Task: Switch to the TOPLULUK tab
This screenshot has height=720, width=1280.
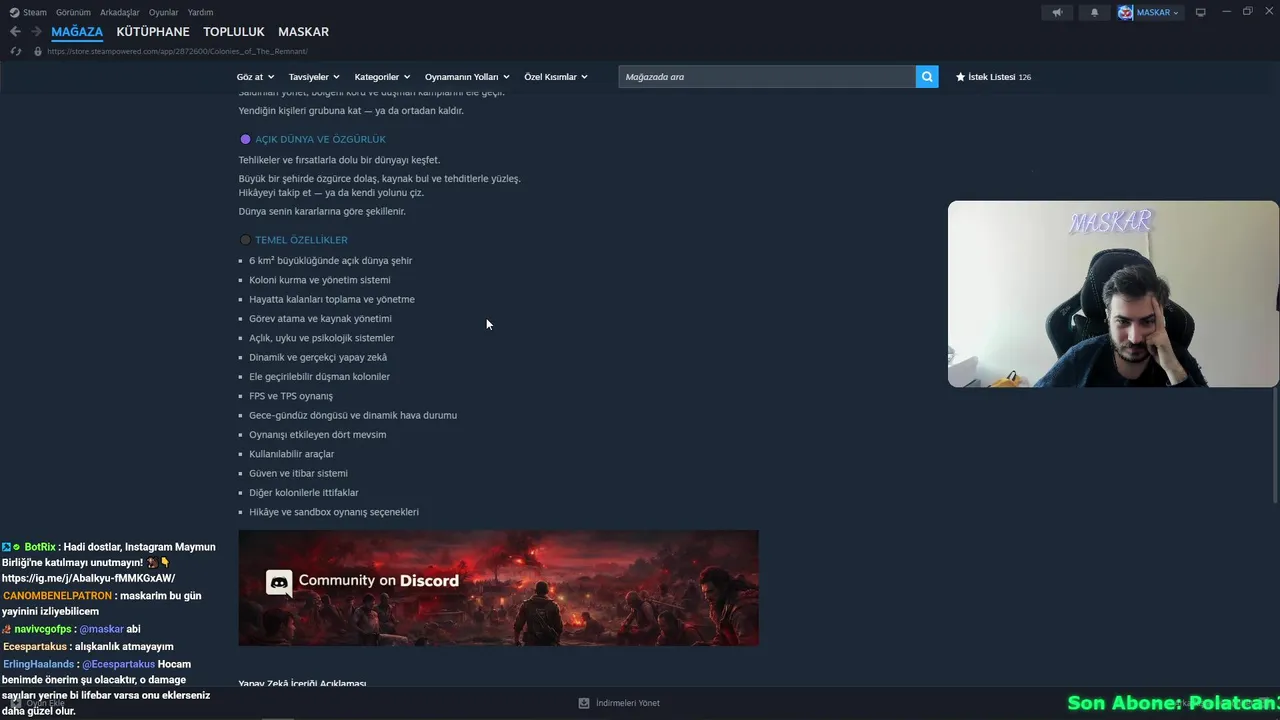Action: [x=234, y=32]
